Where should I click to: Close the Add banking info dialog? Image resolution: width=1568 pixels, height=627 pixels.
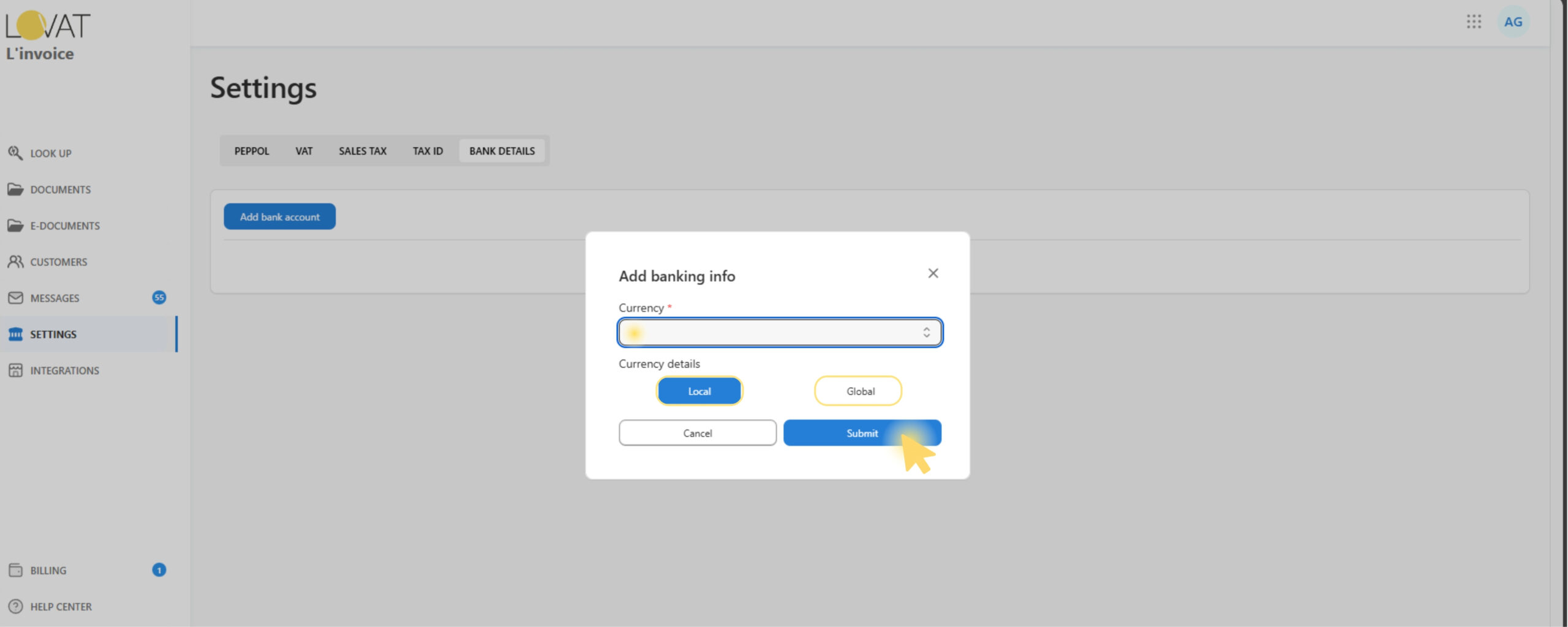point(933,273)
